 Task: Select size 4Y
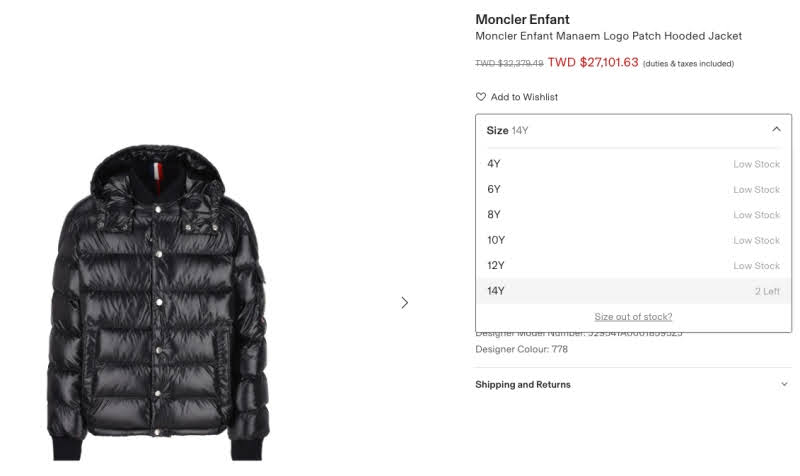[x=633, y=164]
